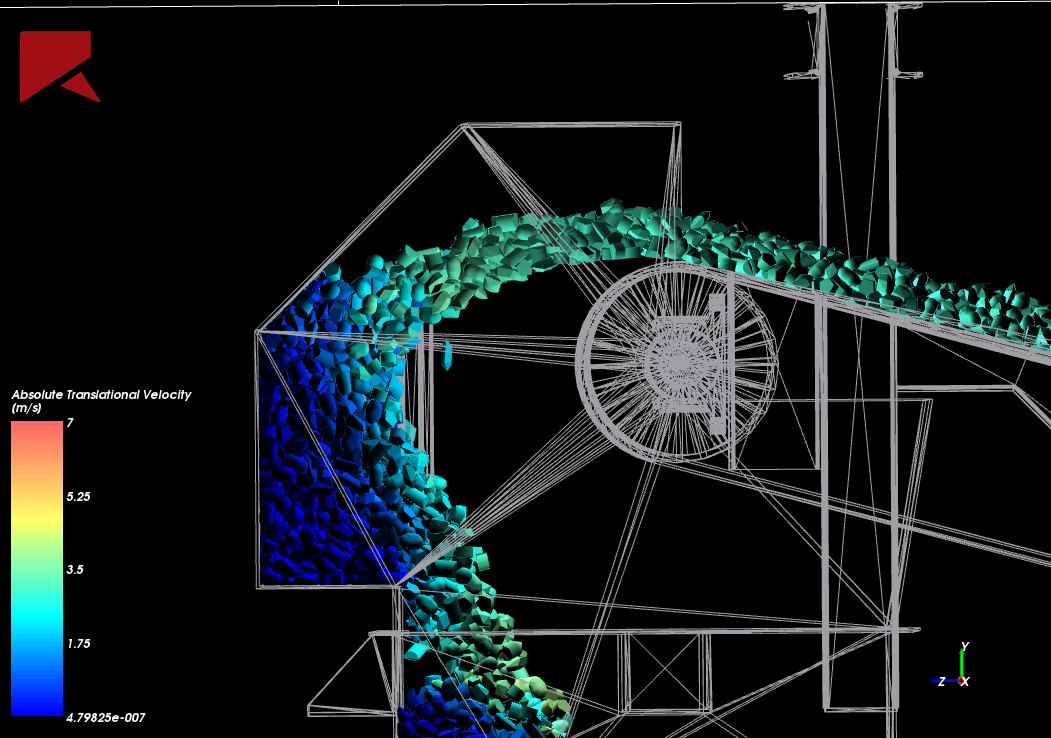Image resolution: width=1051 pixels, height=738 pixels.
Task: Click the top peak of the chute hood
Action: click(x=464, y=125)
